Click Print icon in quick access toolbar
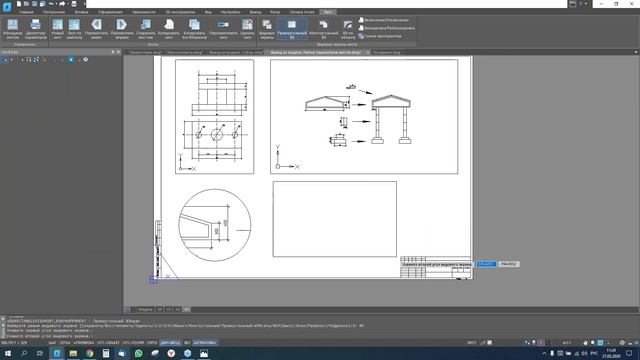640x360 pixels. [x=74, y=4]
